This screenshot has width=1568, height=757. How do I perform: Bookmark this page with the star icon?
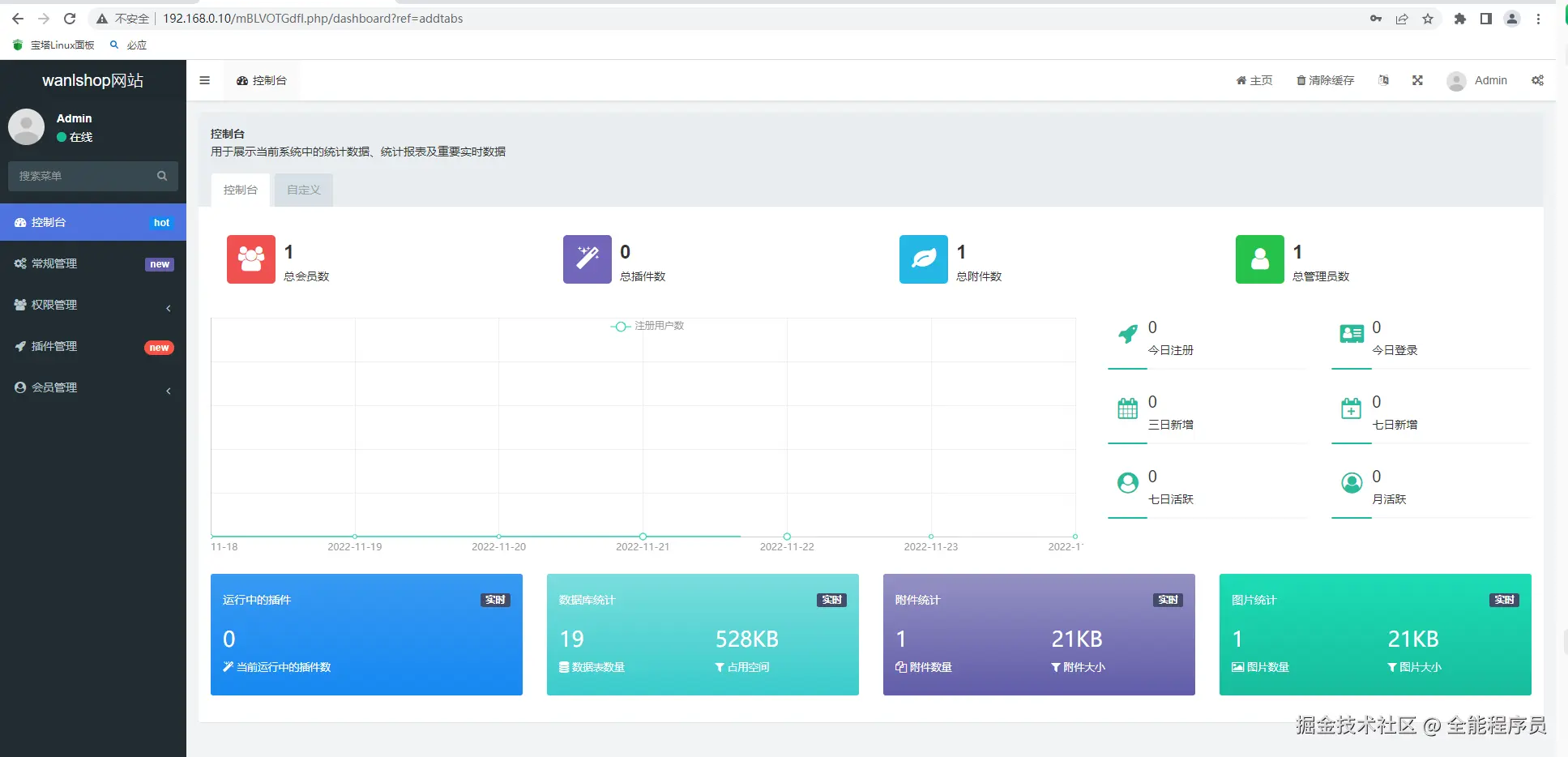pos(1428,19)
